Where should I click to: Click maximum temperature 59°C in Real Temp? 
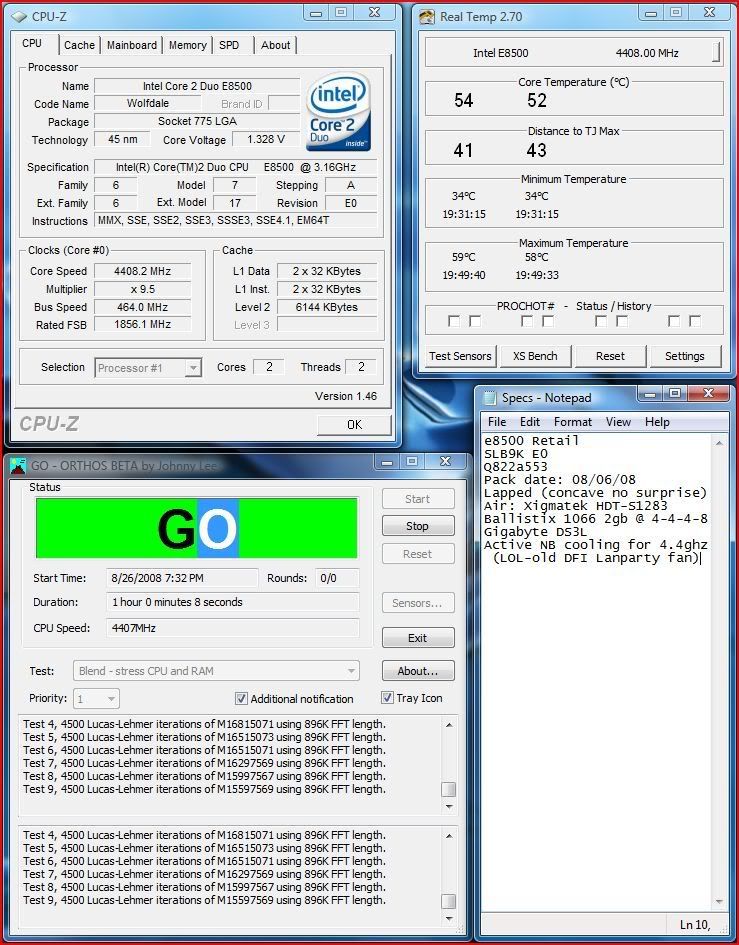pyautogui.click(x=464, y=257)
